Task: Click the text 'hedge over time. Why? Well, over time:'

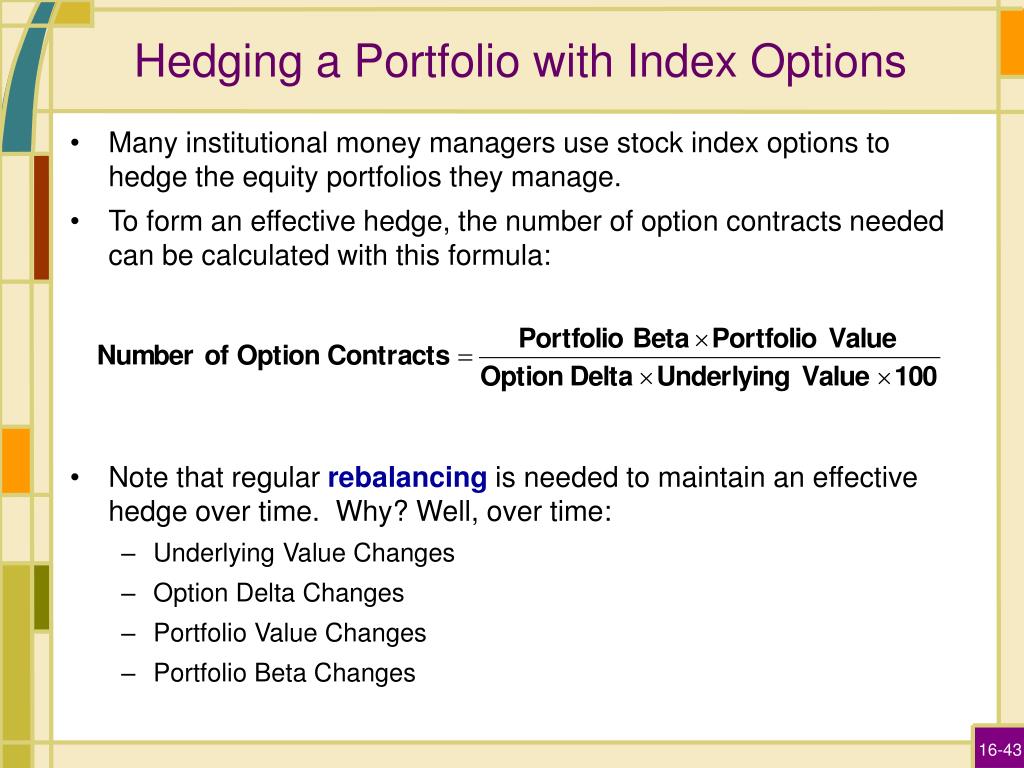Action: pos(360,511)
